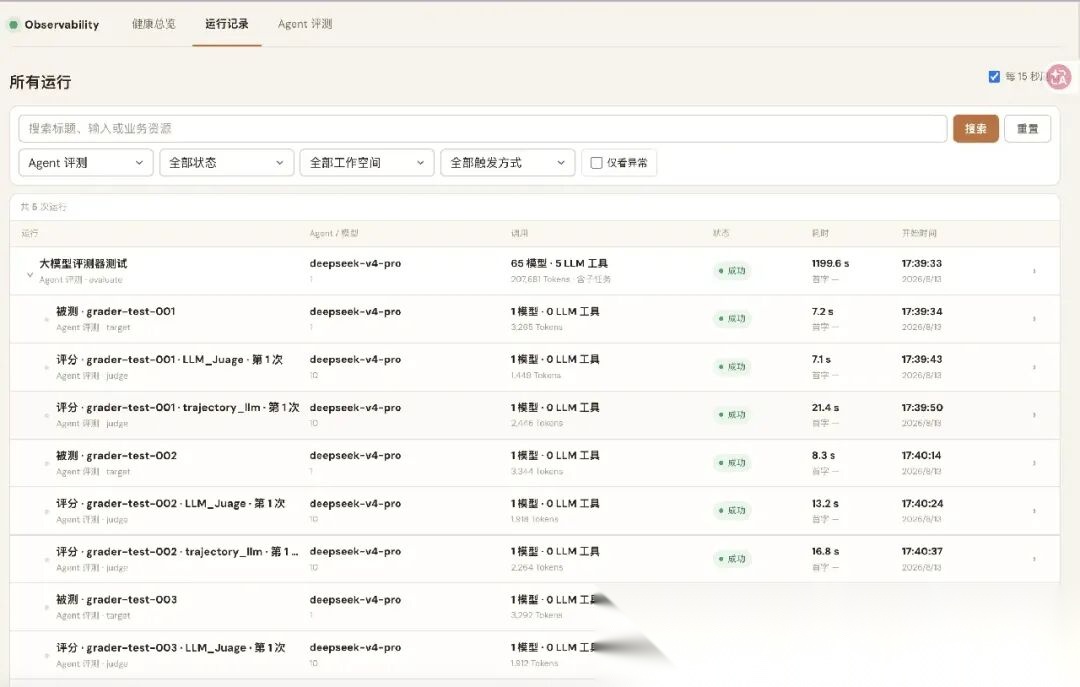Open row arrow for grader-test-002 trajectory_llm
Viewport: 1080px width, 687px height.
pyautogui.click(x=1034, y=559)
